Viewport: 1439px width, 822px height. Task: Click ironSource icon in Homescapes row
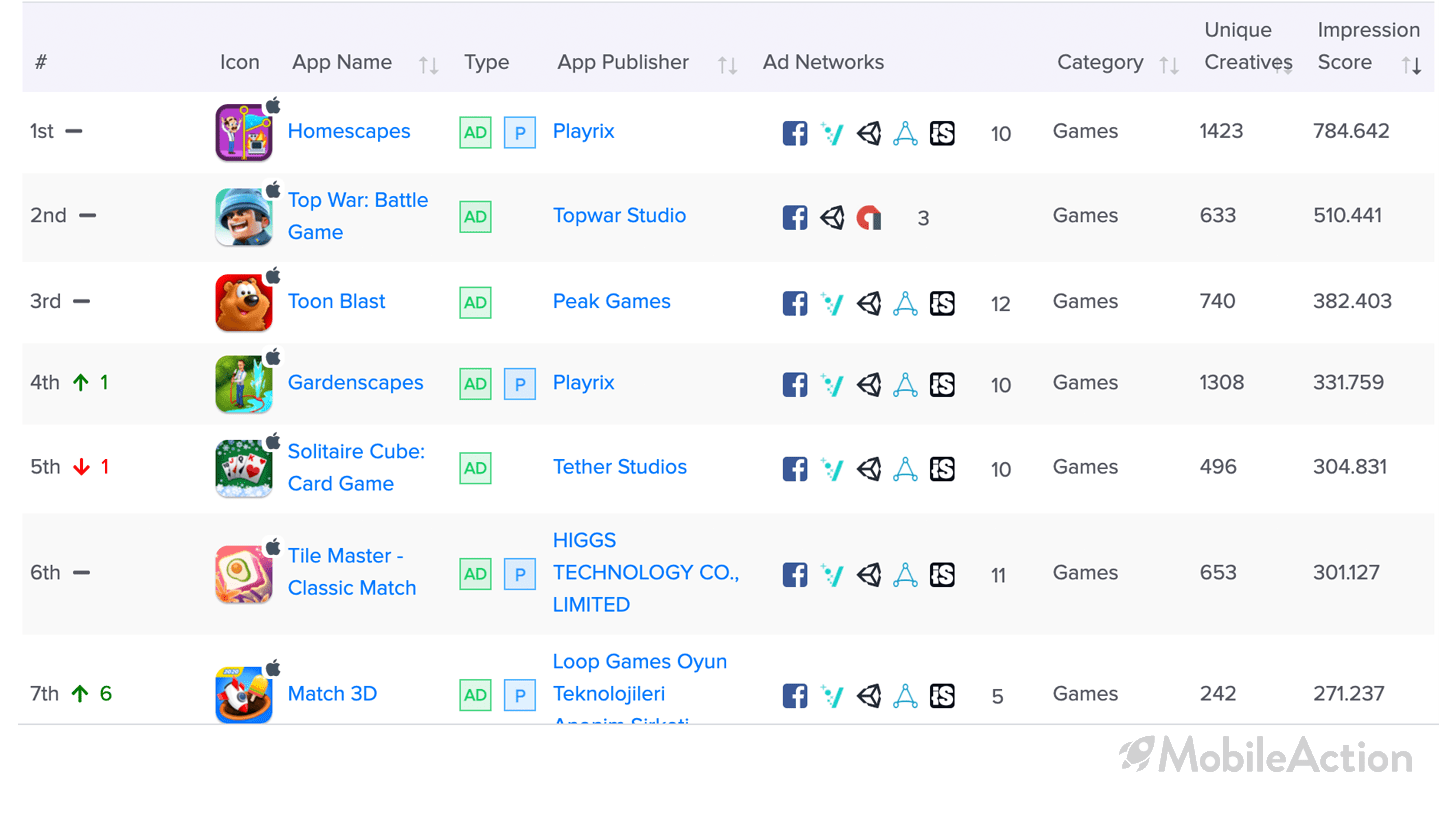click(x=942, y=133)
